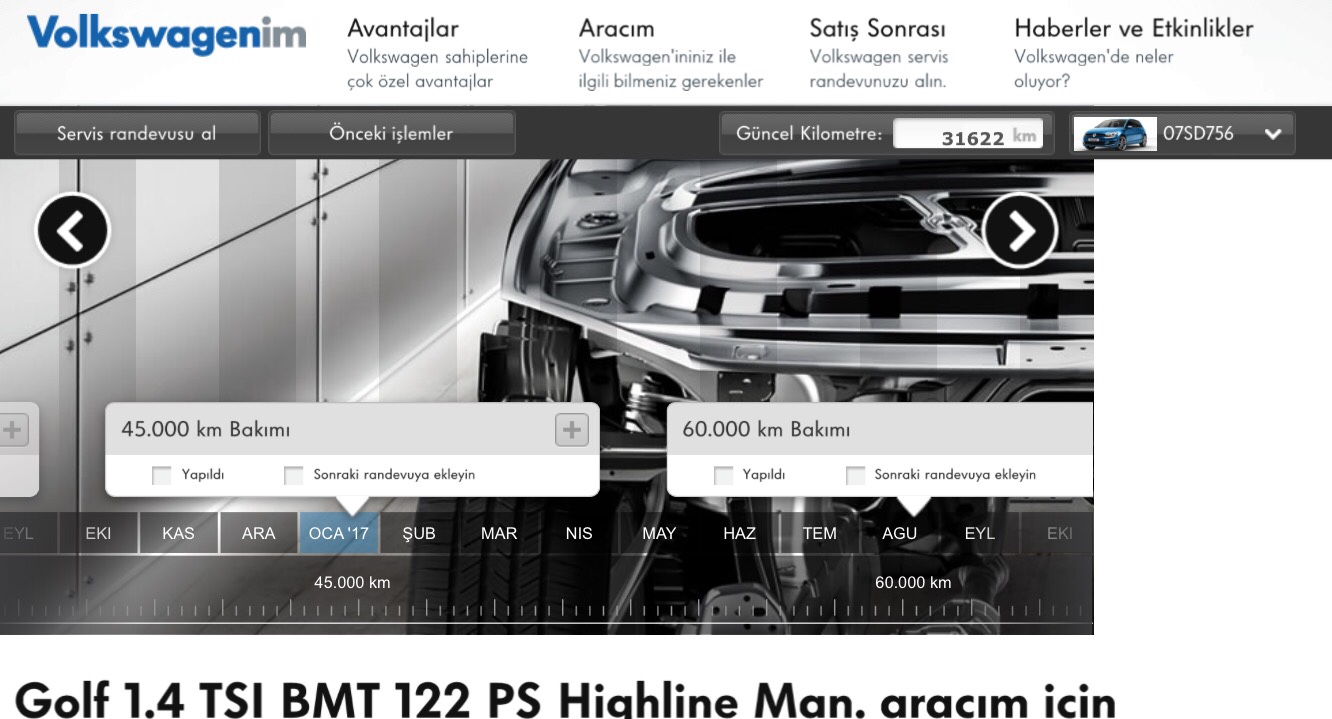Select the MAR month on timeline
This screenshot has height=719, width=1332.
point(499,533)
